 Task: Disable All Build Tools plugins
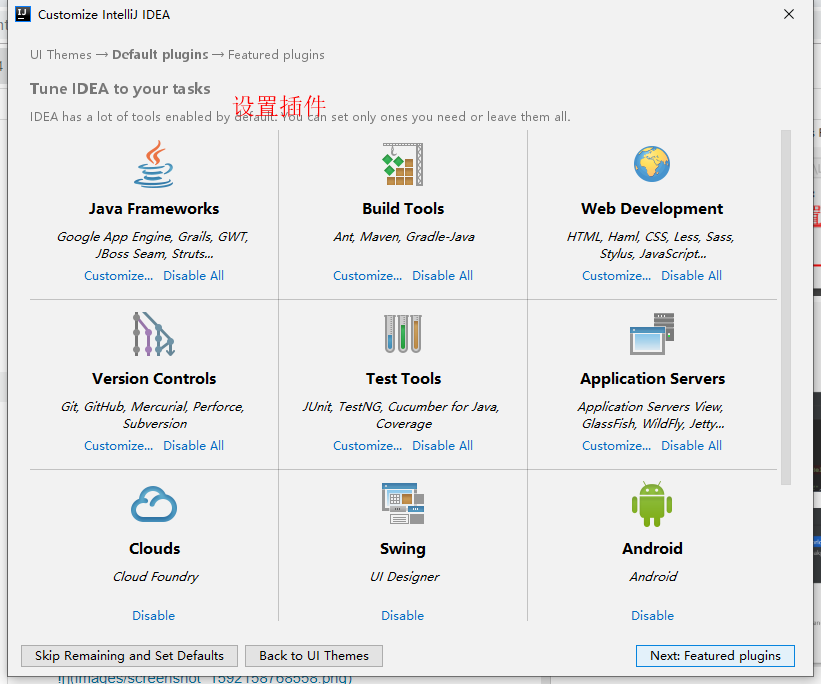442,275
